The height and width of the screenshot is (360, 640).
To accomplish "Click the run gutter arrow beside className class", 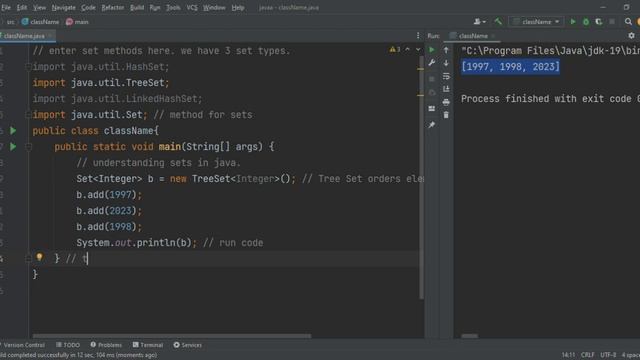I will [x=13, y=131].
